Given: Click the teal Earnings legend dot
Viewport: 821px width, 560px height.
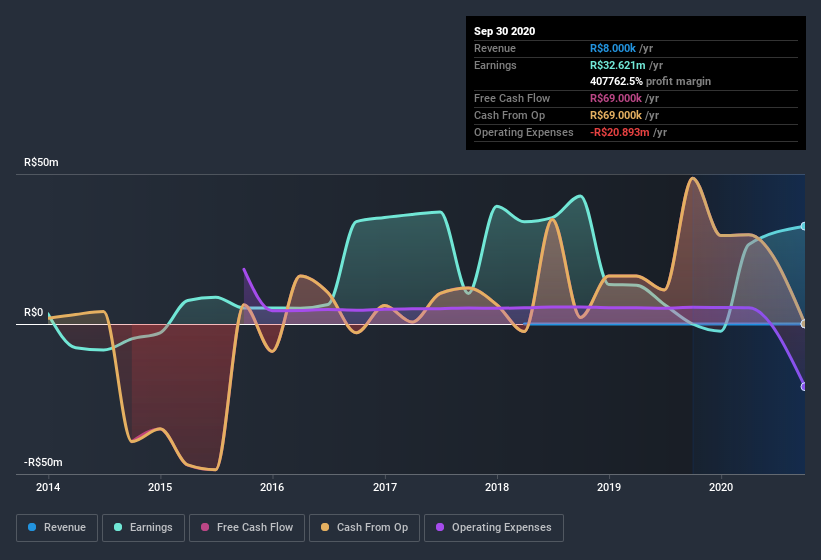Looking at the screenshot, I should click(118, 527).
